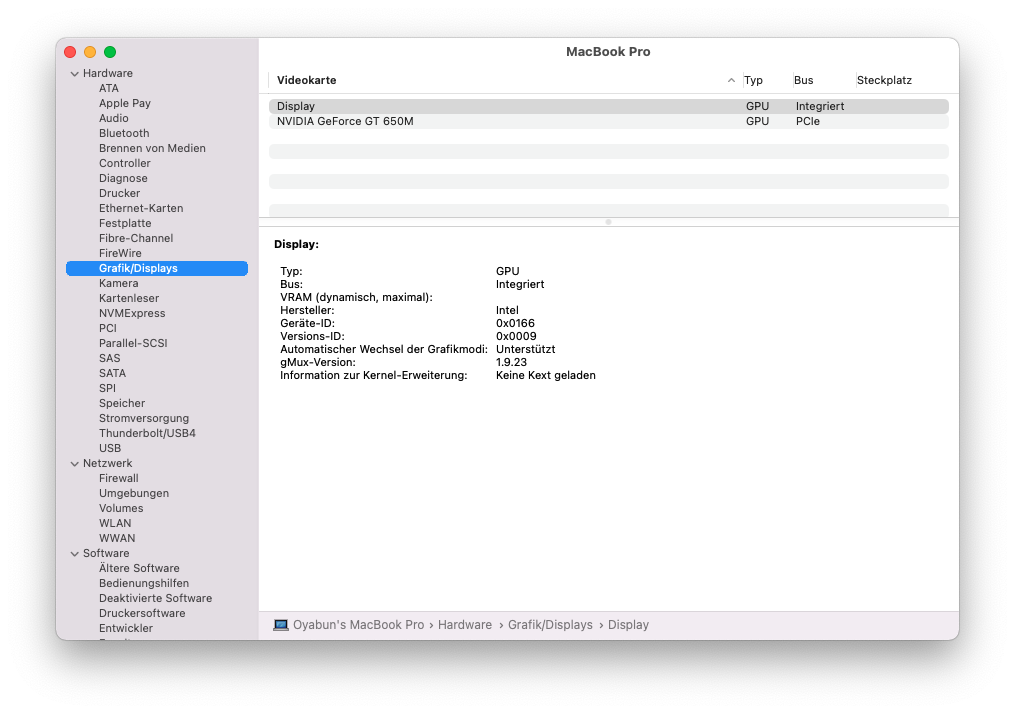Image resolution: width=1015 pixels, height=714 pixels.
Task: Open Firewall under Netzwerk
Action: tap(118, 478)
